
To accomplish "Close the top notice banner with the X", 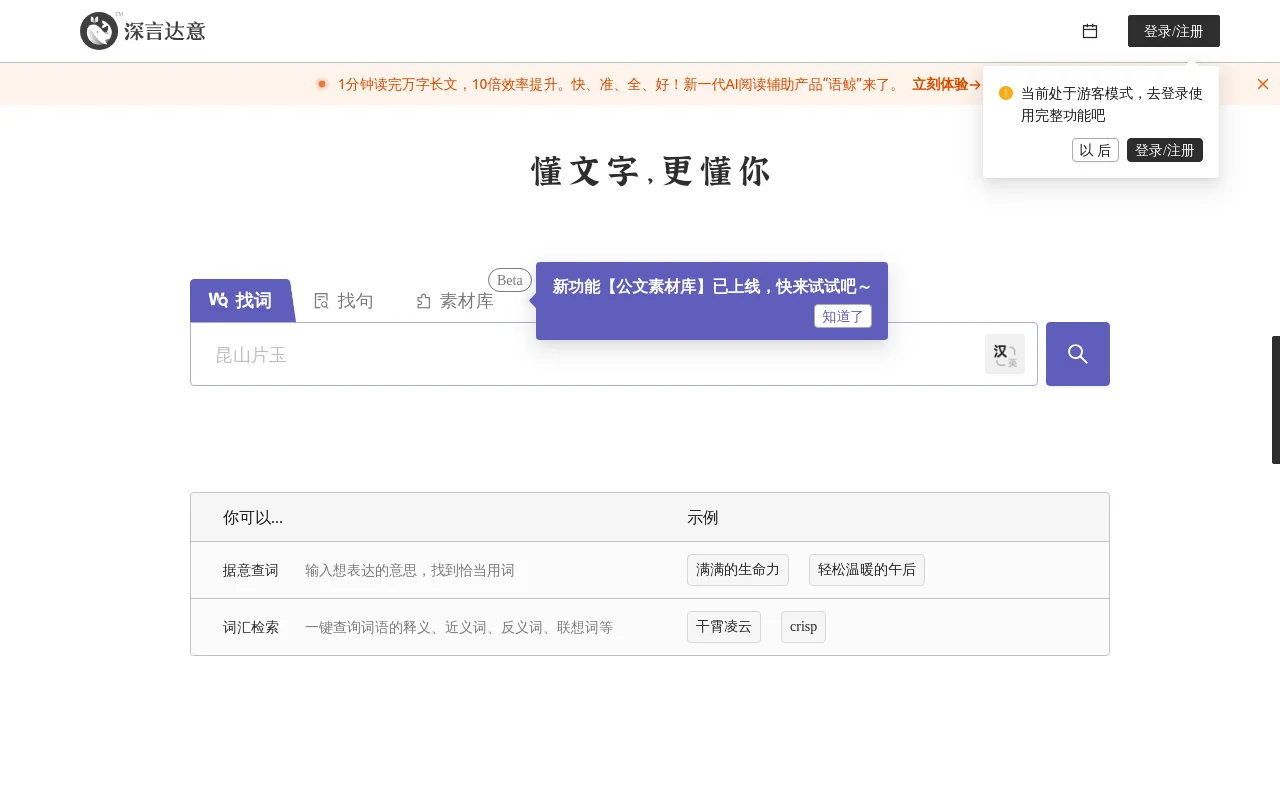I will 1263,84.
